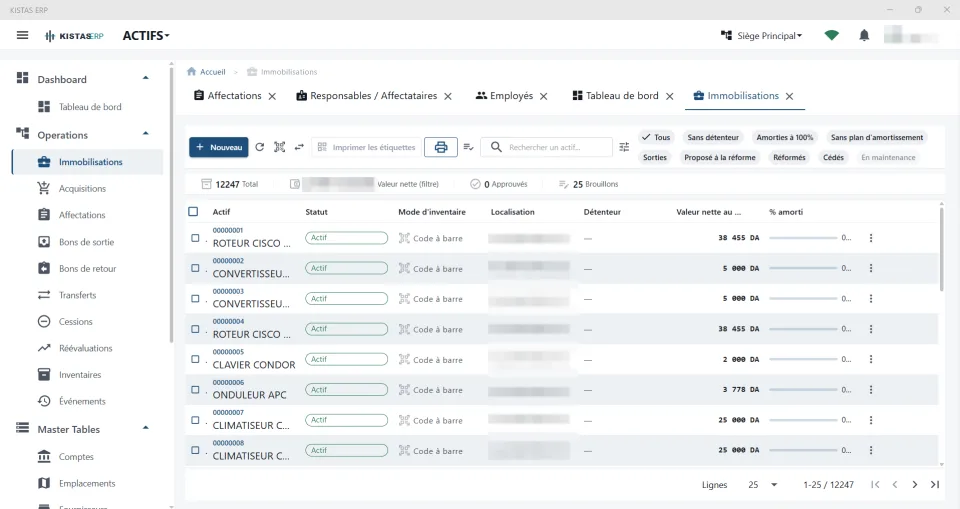Check the row 00000004 ROTEUR CISCO
The height and width of the screenshot is (509, 960).
(x=195, y=329)
